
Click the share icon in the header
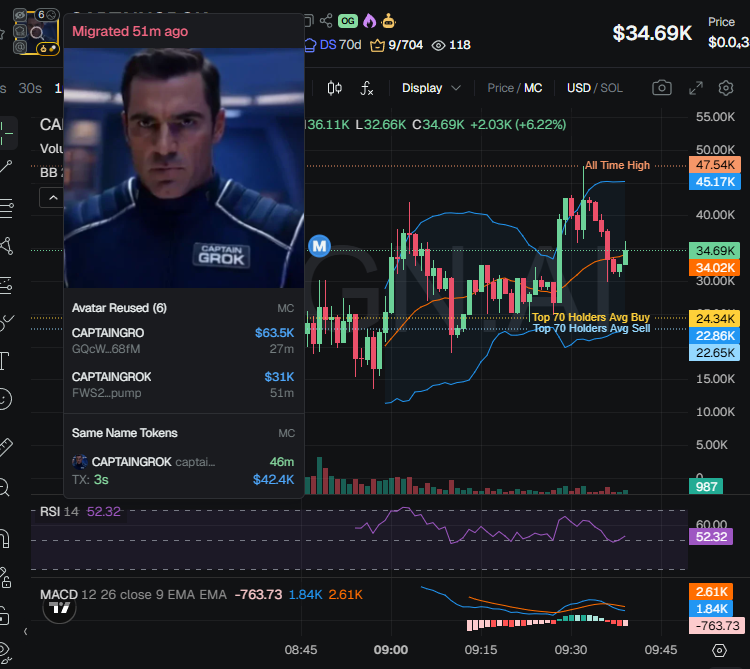coord(326,21)
